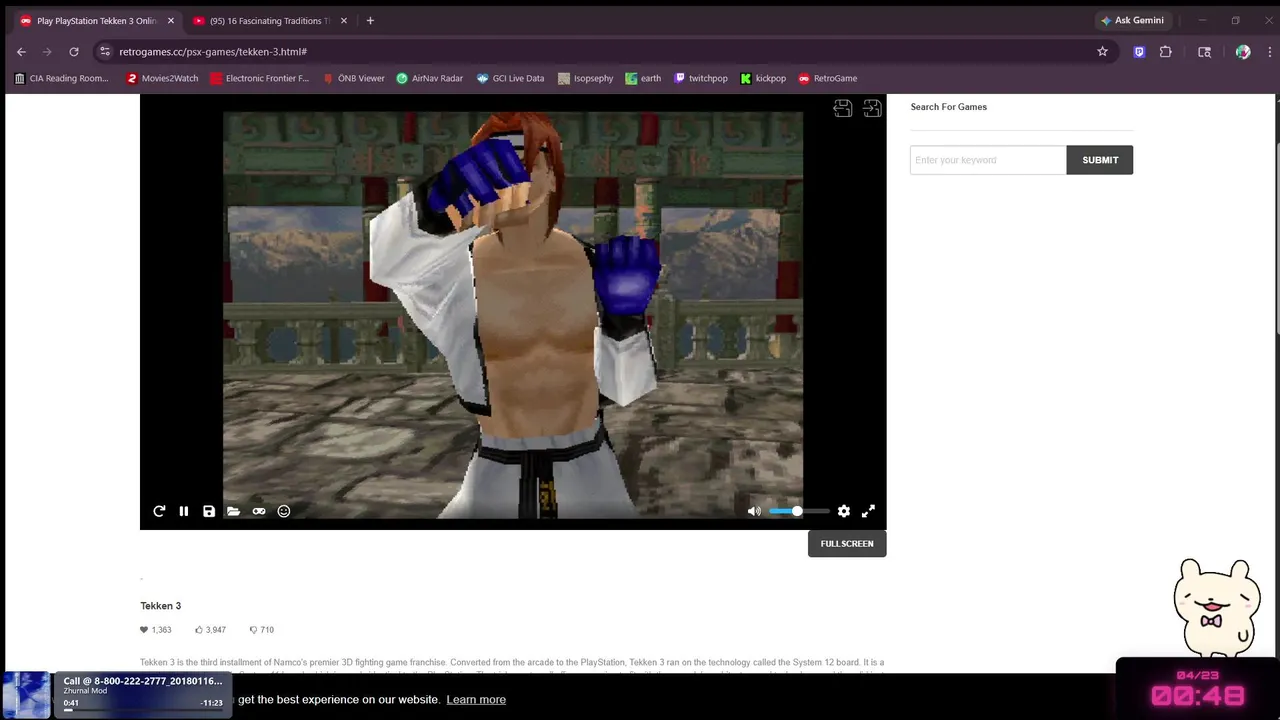This screenshot has width=1280, height=720.
Task: Open twitchpop bookmark
Action: click(x=700, y=78)
